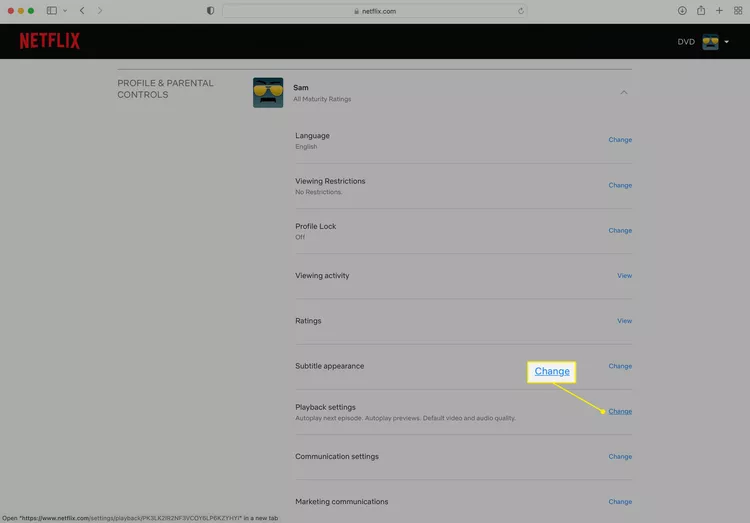This screenshot has height=523, width=750.
Task: Open Safari downloads icon
Action: coord(682,10)
